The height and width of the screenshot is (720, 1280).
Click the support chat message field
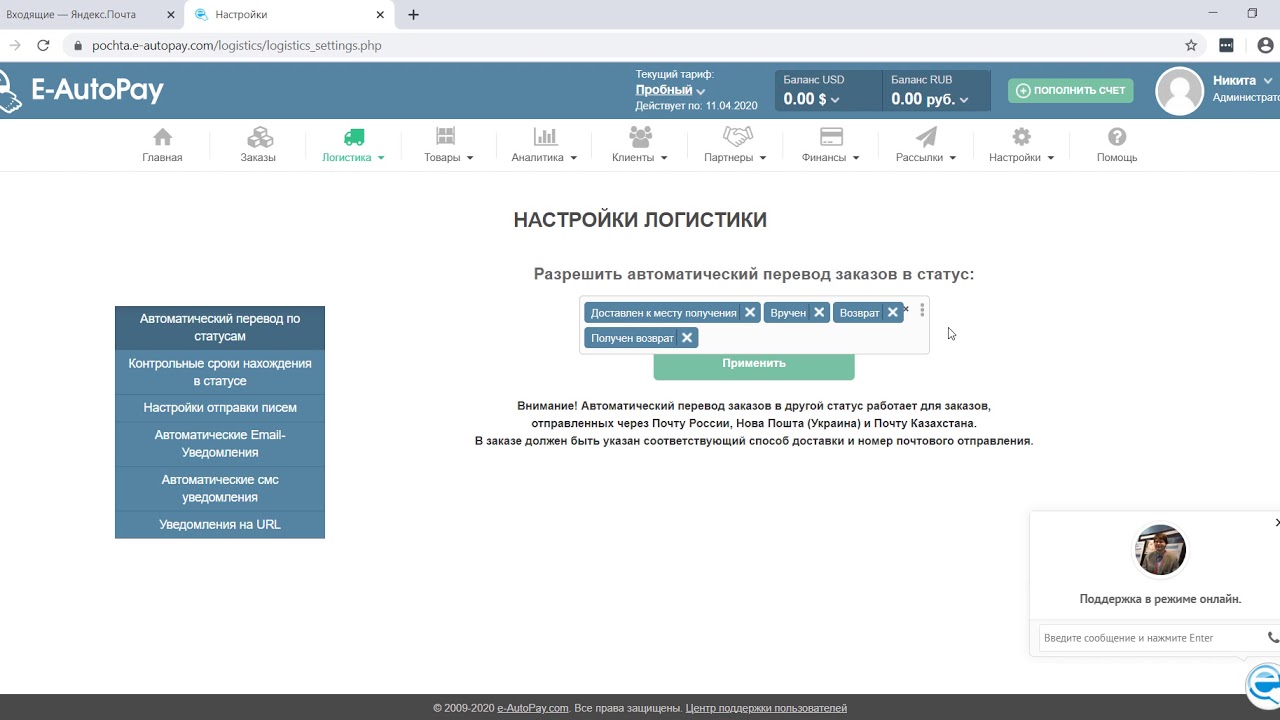coord(1150,638)
